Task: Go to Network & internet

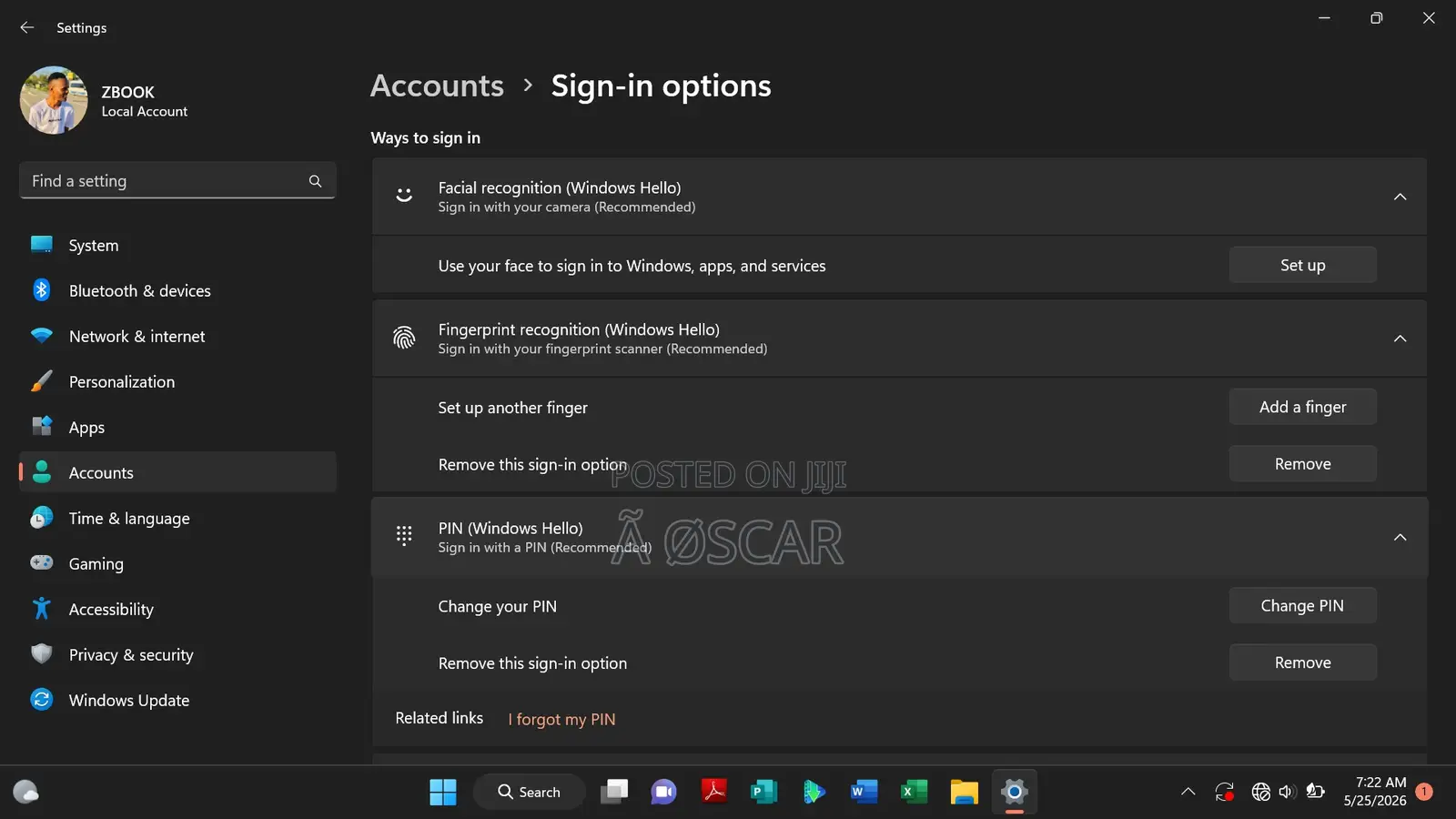Action: pyautogui.click(x=178, y=336)
